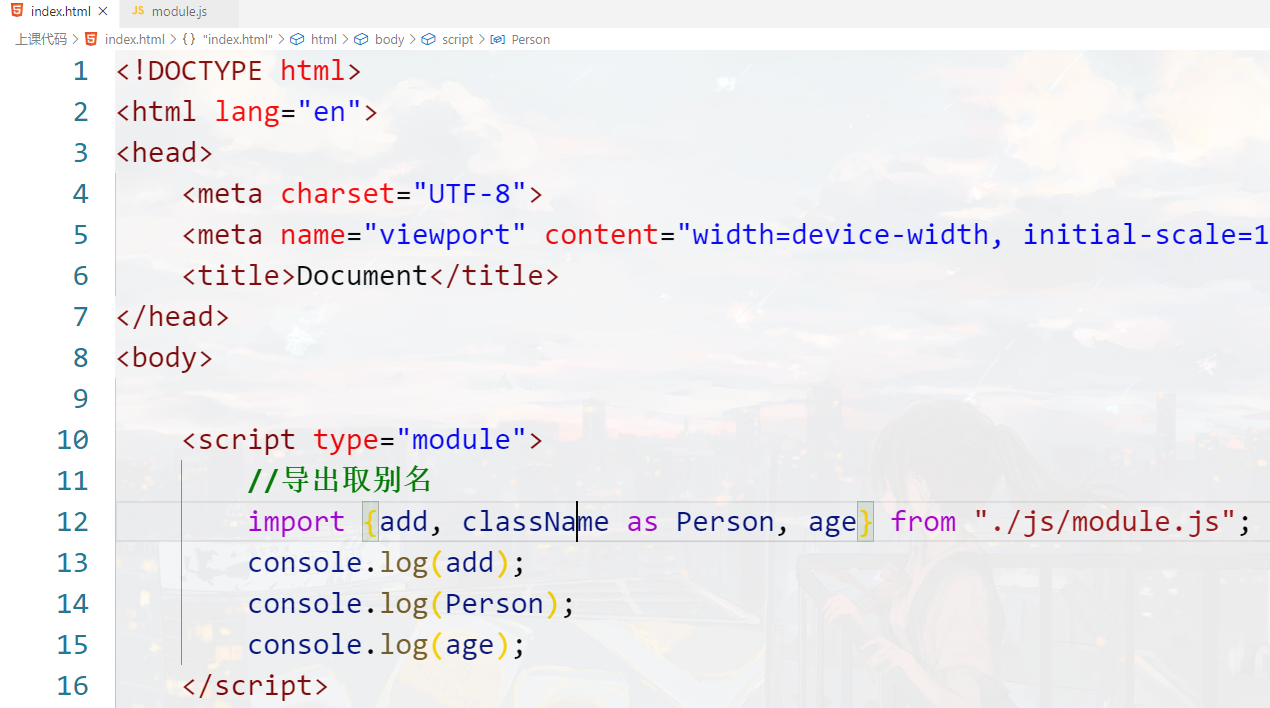Click the </script> closing tag
Viewport: 1270px width, 708px height.
pyautogui.click(x=255, y=686)
